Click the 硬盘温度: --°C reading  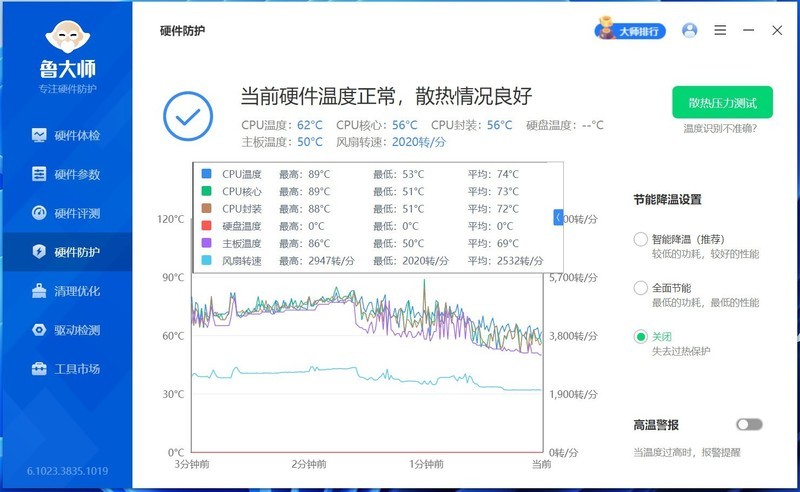(x=565, y=125)
